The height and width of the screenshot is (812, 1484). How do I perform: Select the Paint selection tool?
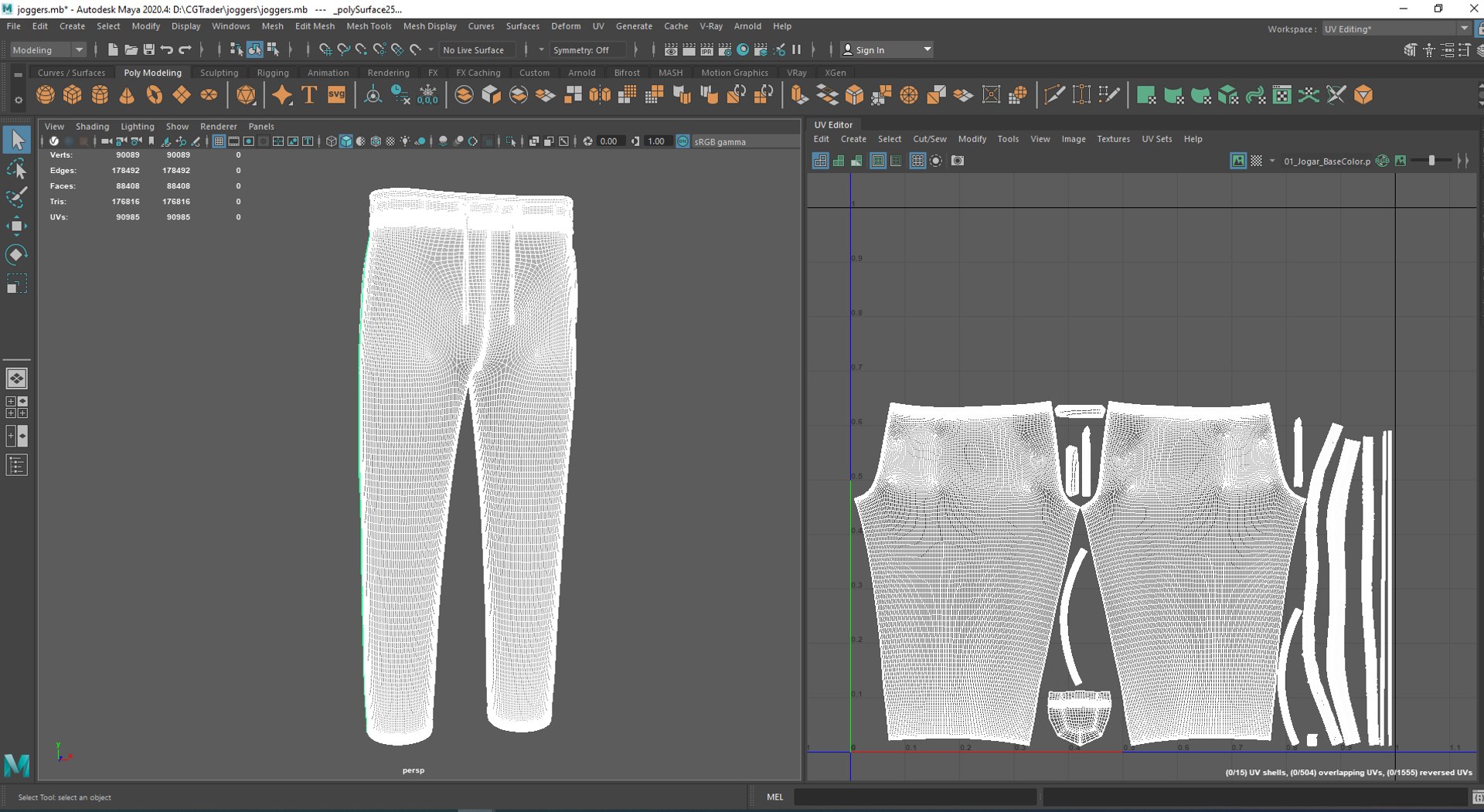coord(17,197)
